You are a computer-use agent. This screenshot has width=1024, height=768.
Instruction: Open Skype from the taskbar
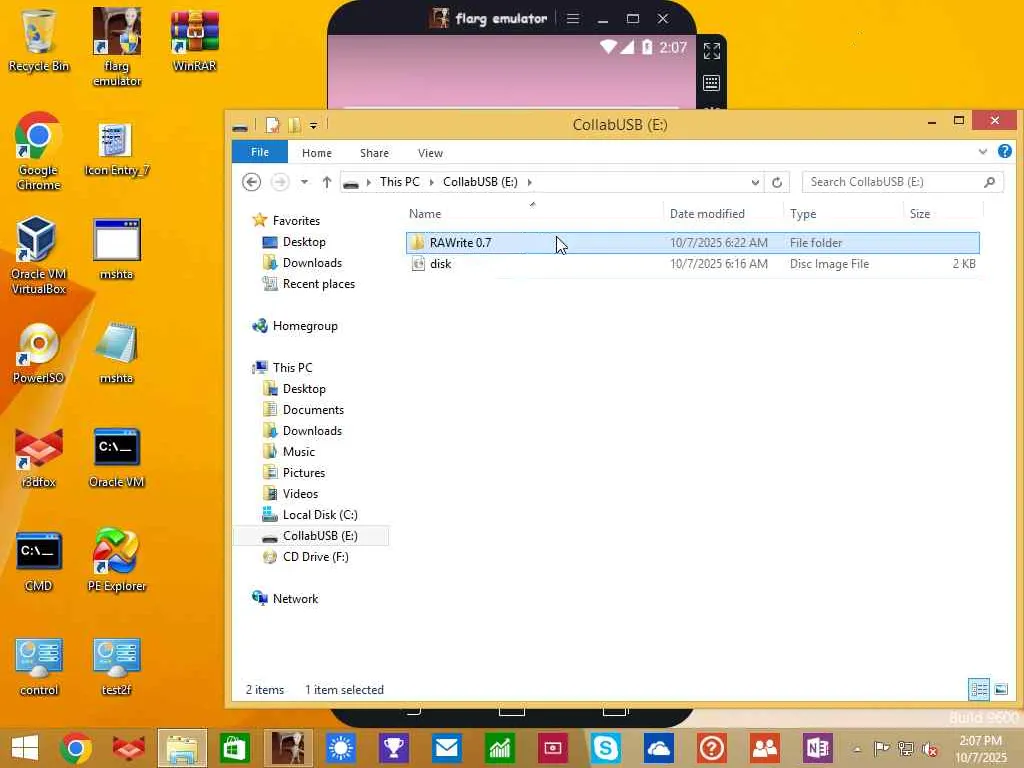[605, 748]
